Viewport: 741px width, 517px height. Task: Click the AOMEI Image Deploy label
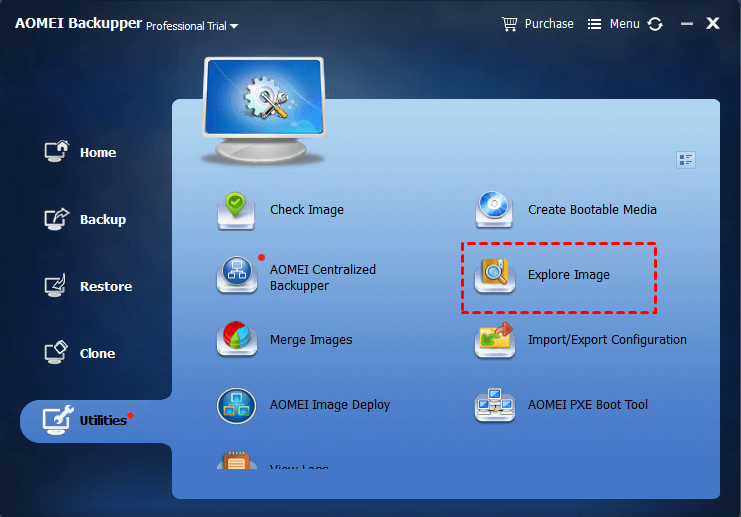click(x=330, y=405)
